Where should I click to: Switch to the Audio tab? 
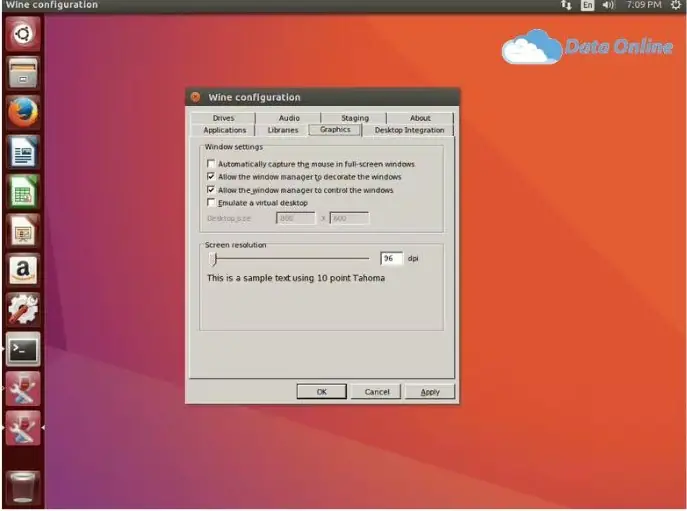click(x=289, y=118)
